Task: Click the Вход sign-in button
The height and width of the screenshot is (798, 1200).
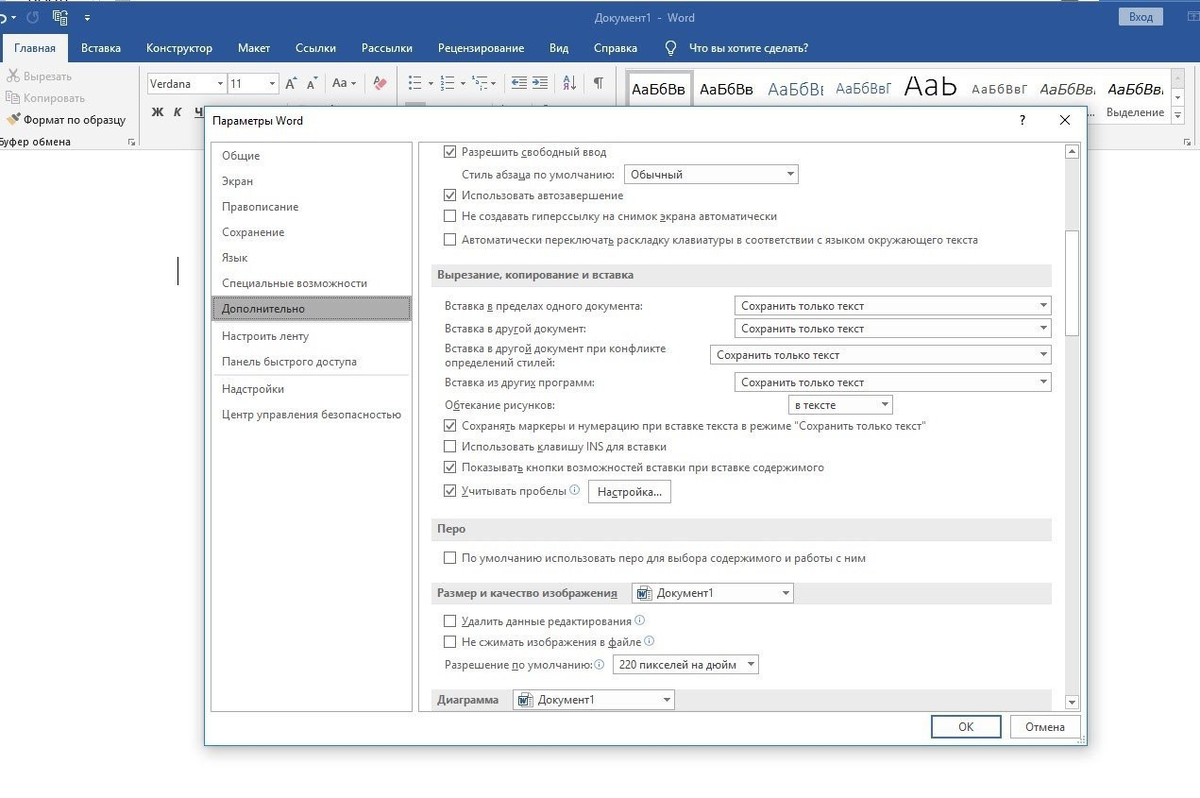Action: (1141, 17)
